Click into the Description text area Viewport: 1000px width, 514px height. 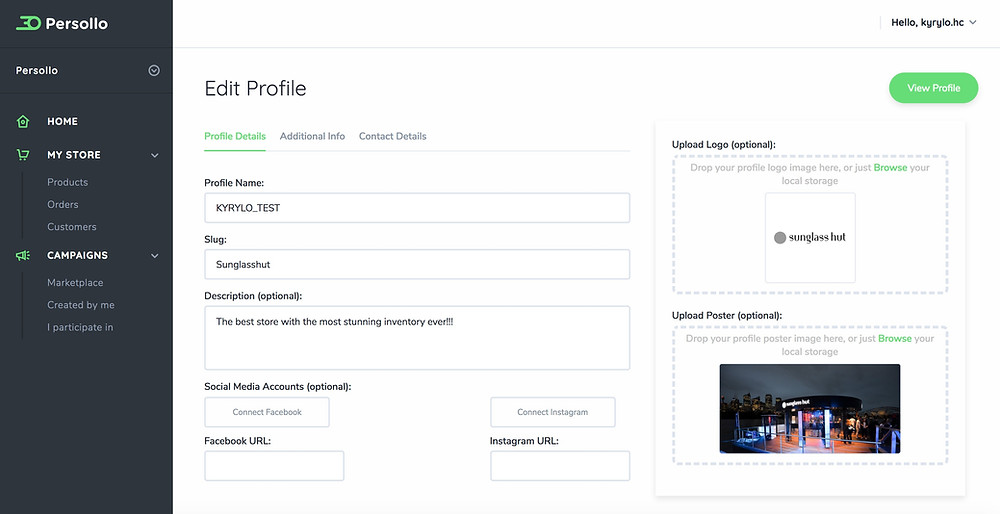click(417, 338)
